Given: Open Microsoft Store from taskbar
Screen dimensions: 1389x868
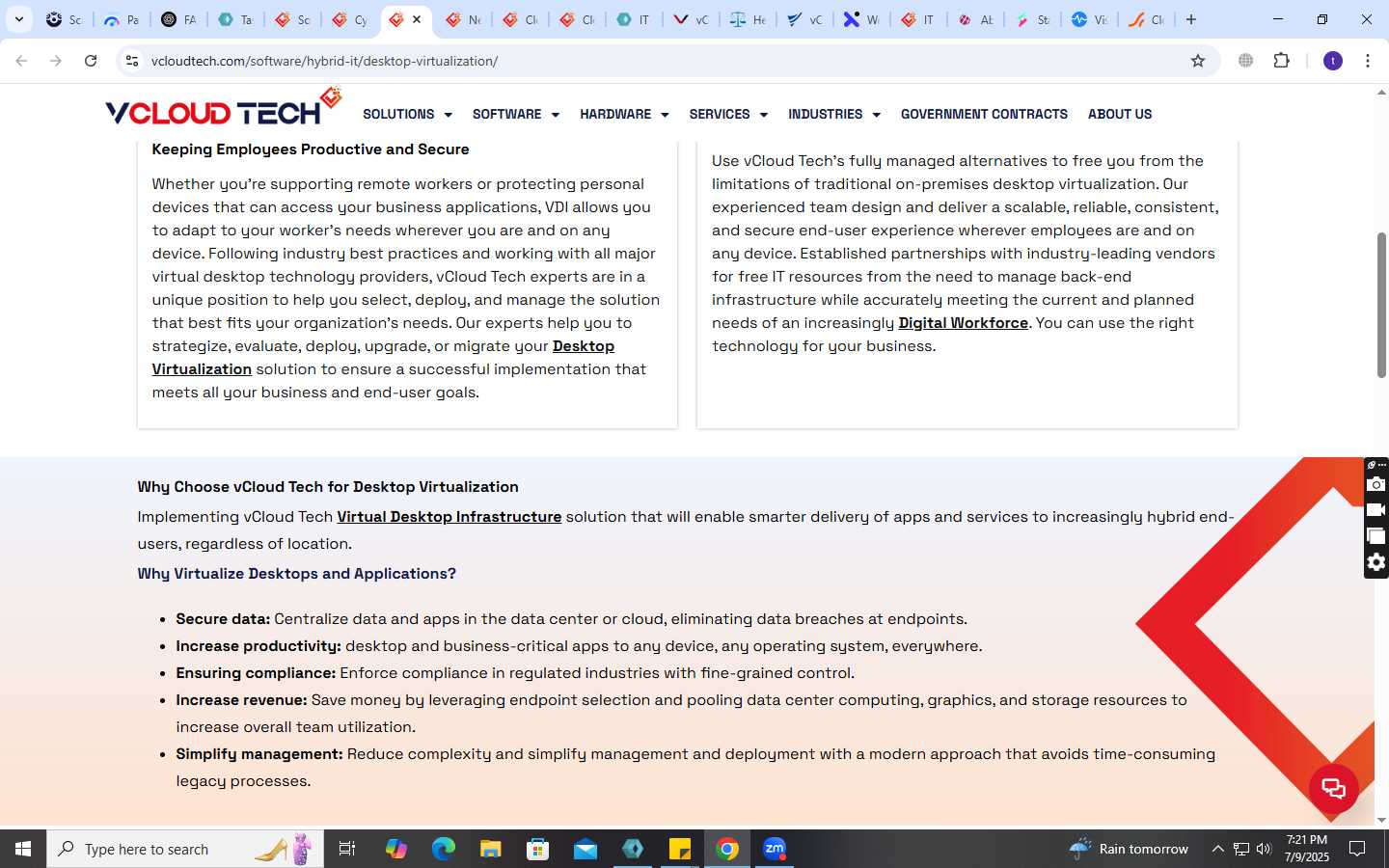Looking at the screenshot, I should (538, 849).
